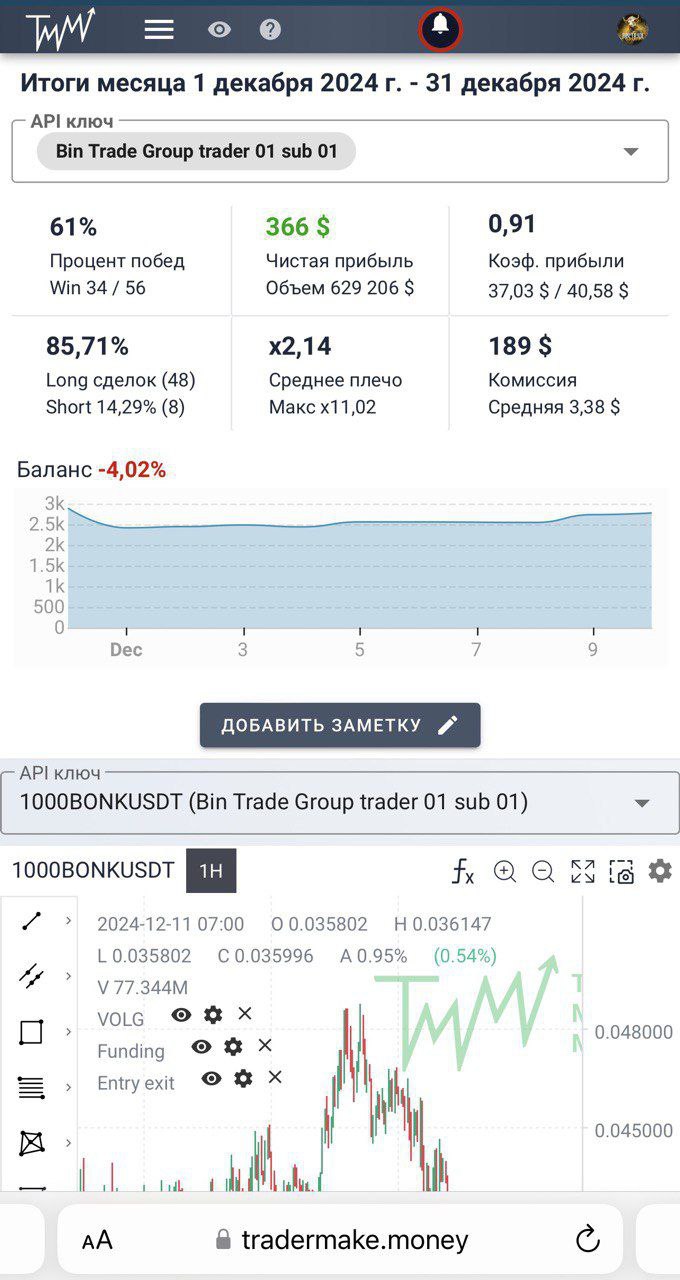Toggle VOLG indicator visibility
The image size is (680, 1280).
(x=181, y=1015)
